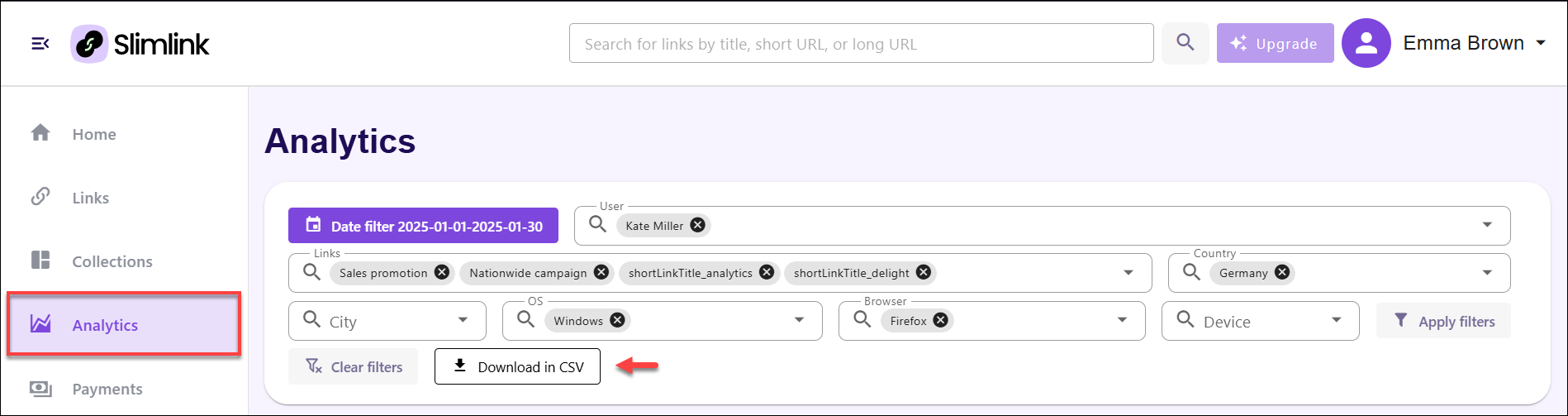Viewport: 1568px width, 416px height.
Task: Remove the Windows OS chip
Action: 617,320
